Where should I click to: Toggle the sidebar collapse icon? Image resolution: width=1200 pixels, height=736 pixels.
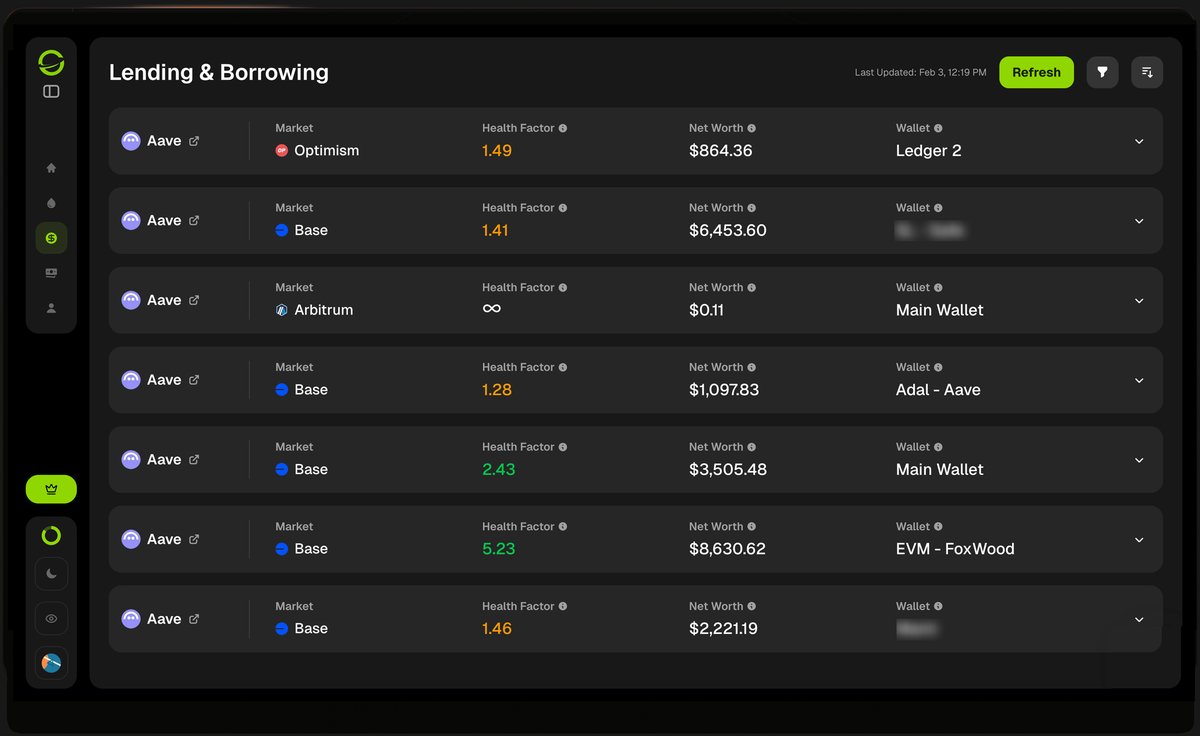coord(51,91)
